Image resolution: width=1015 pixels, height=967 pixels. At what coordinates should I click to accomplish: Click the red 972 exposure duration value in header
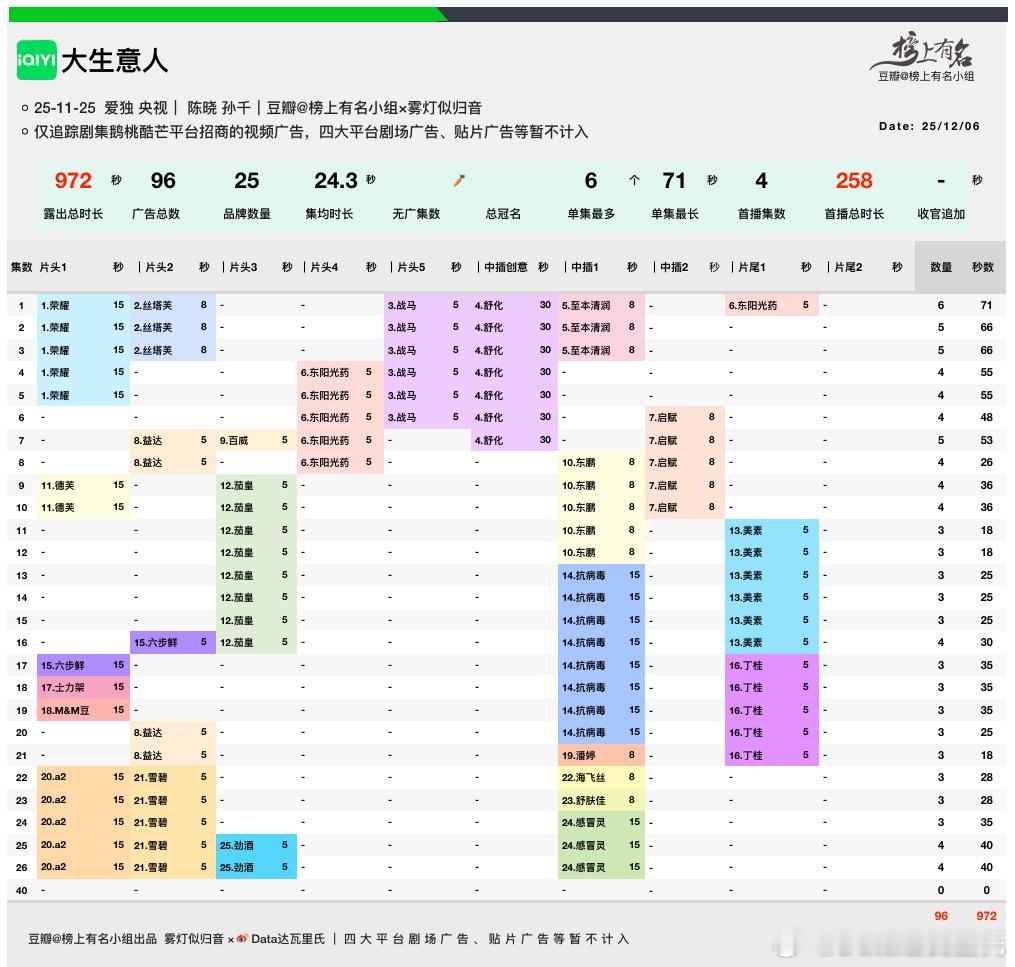pos(73,181)
